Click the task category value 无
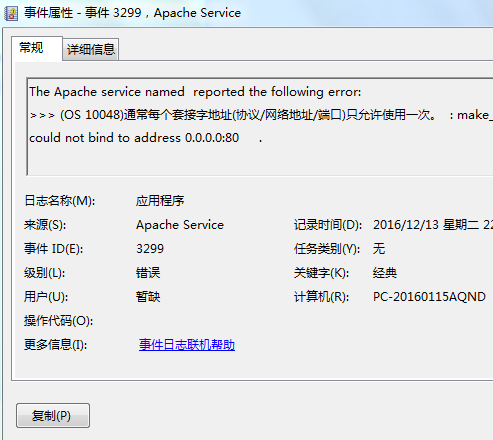The image size is (493, 440). [x=379, y=249]
